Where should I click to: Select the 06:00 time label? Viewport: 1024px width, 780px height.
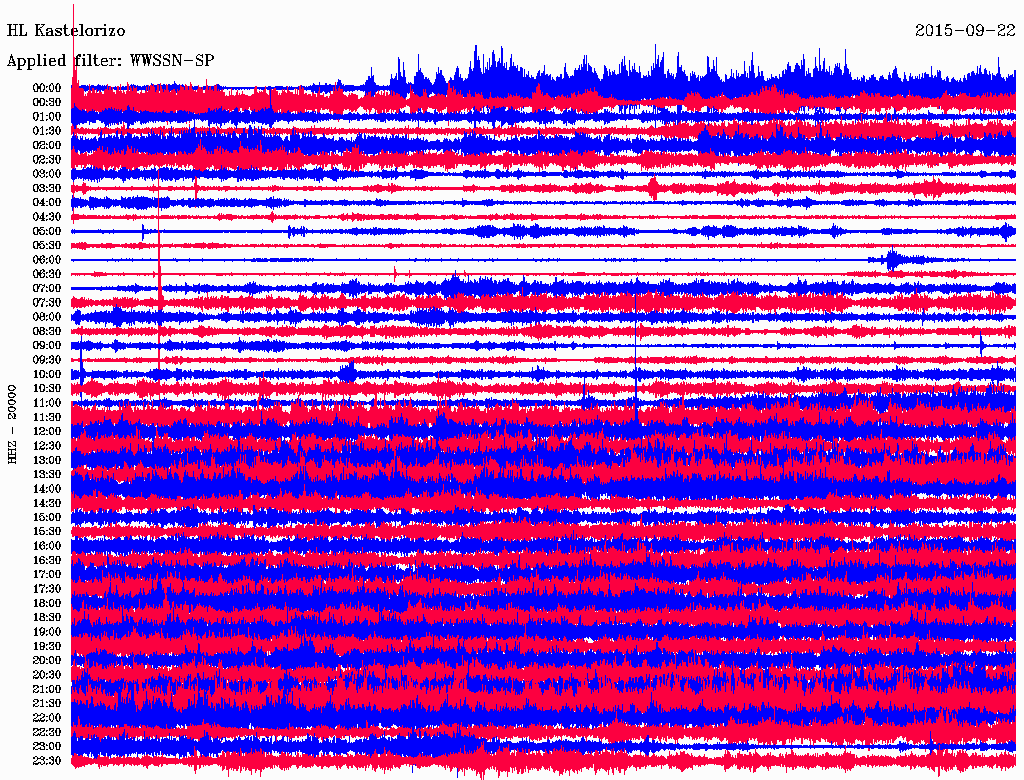tap(47, 259)
